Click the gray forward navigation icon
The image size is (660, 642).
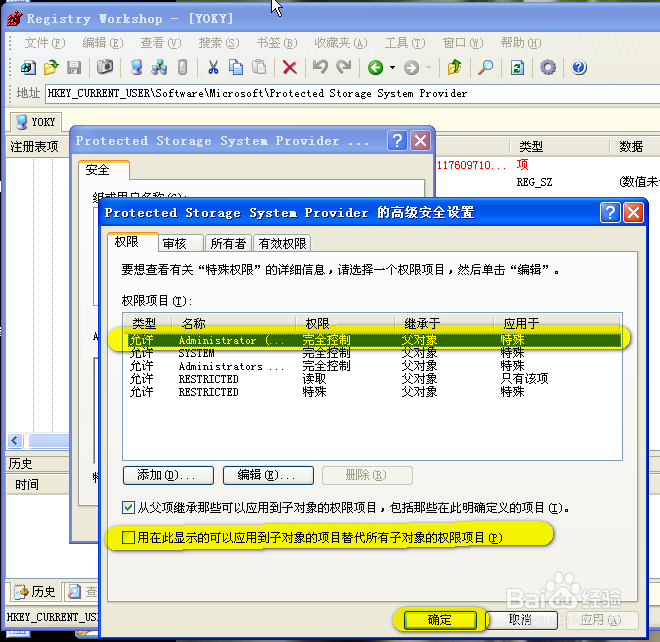tap(412, 67)
